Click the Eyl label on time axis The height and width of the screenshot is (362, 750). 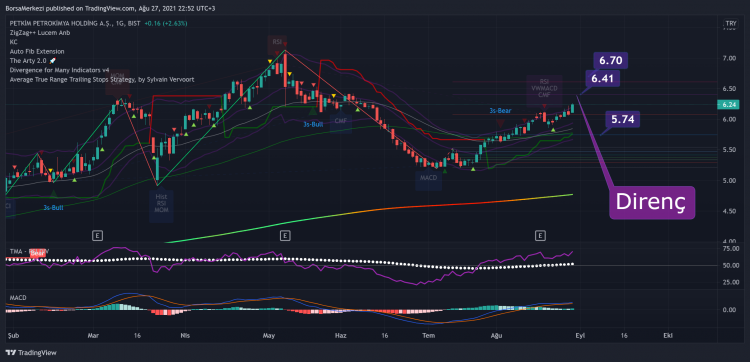click(x=580, y=336)
